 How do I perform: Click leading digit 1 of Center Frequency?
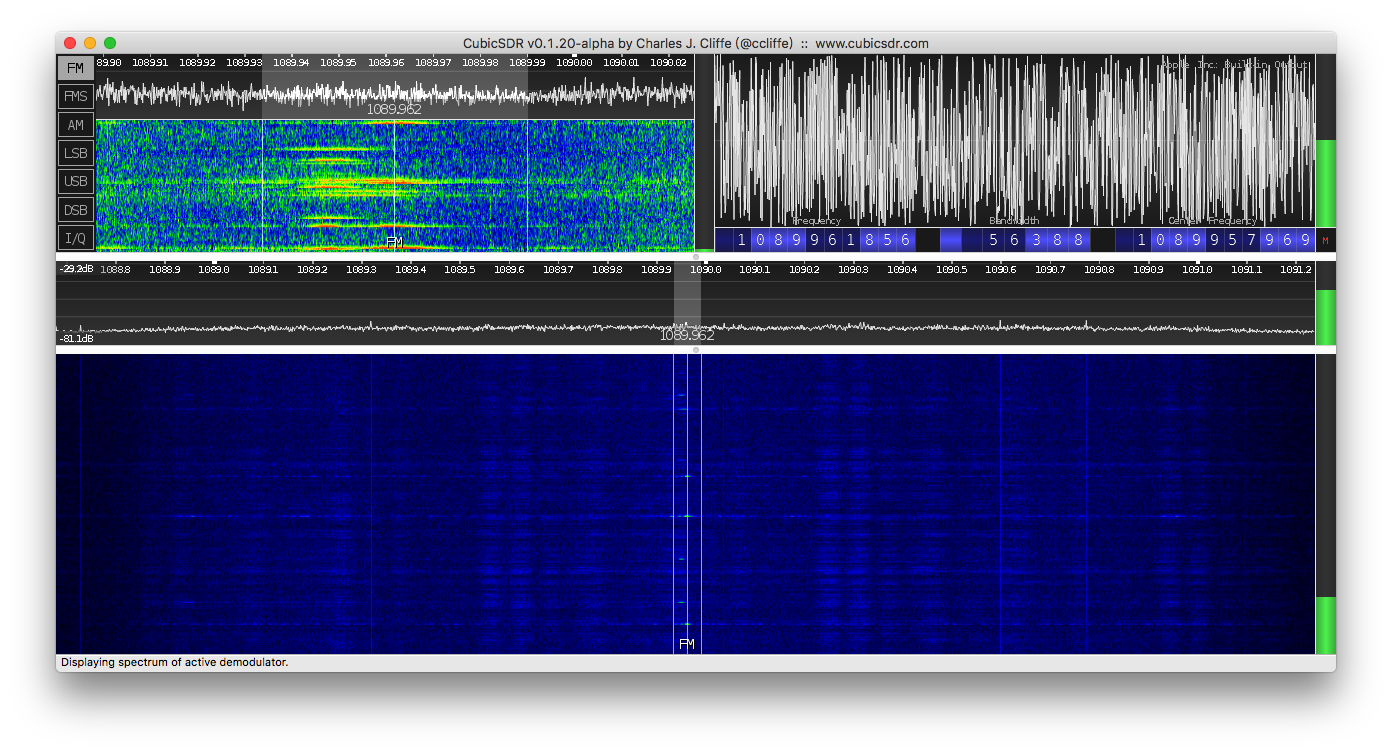(x=1142, y=240)
